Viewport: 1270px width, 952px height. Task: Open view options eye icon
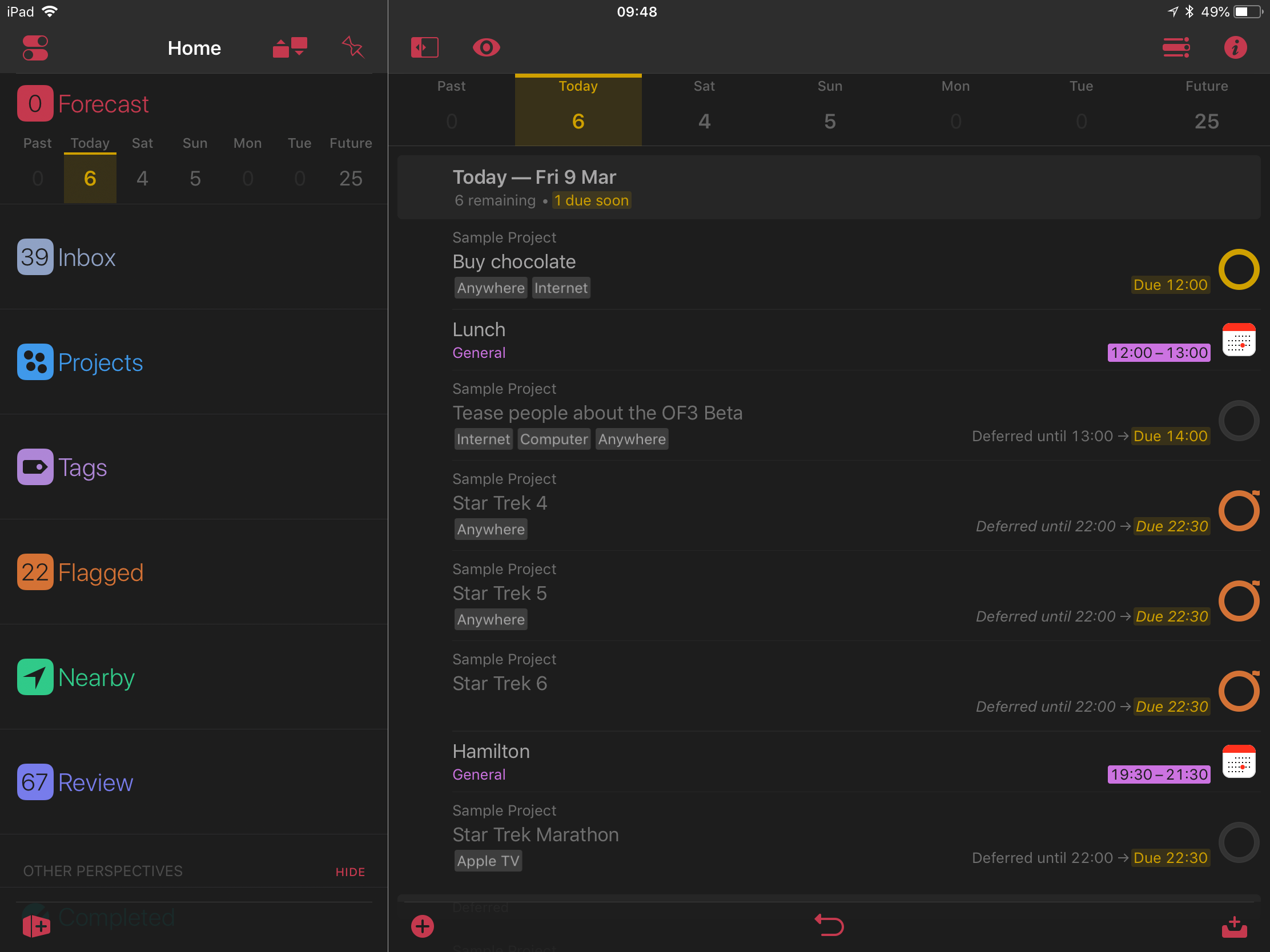click(x=486, y=47)
